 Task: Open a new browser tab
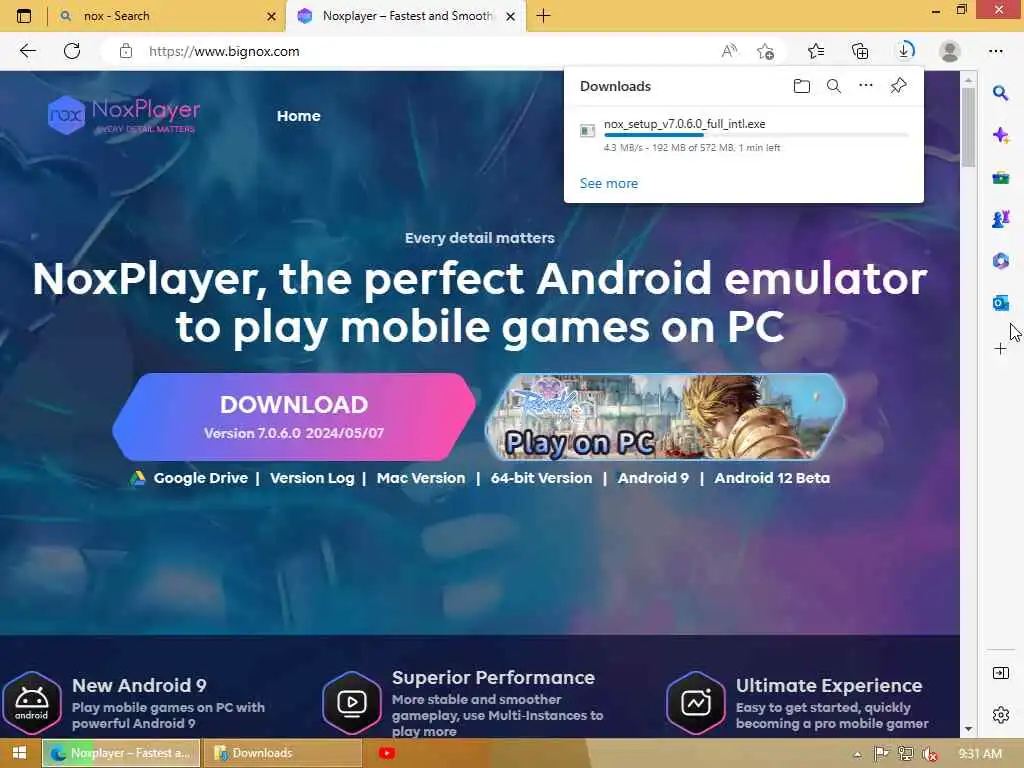[x=543, y=16]
